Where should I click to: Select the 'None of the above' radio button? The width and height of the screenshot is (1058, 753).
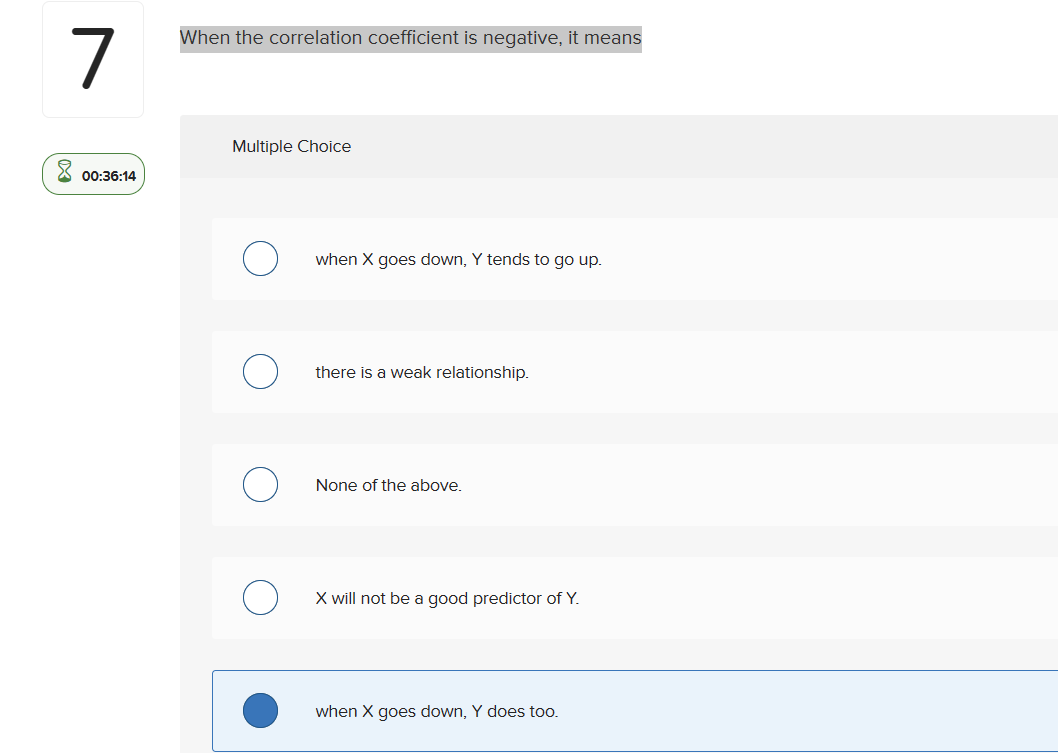260,484
